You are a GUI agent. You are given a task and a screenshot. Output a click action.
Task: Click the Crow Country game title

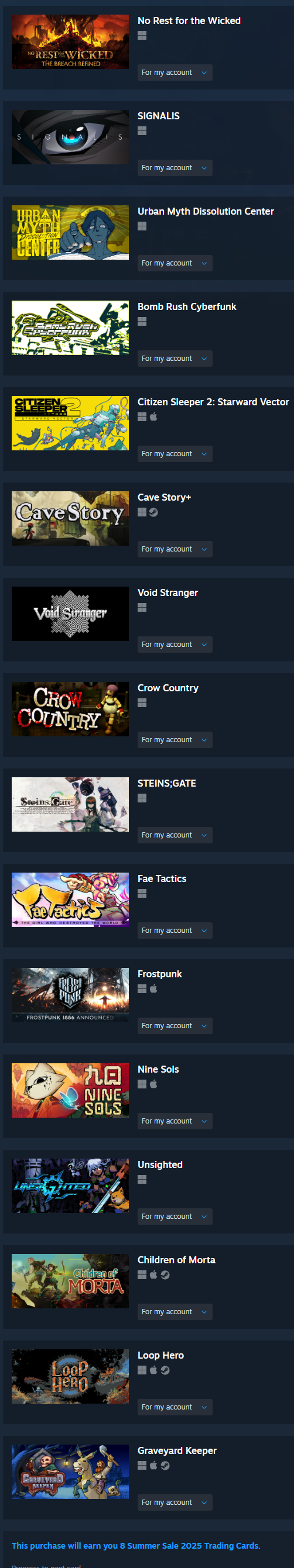click(x=167, y=688)
